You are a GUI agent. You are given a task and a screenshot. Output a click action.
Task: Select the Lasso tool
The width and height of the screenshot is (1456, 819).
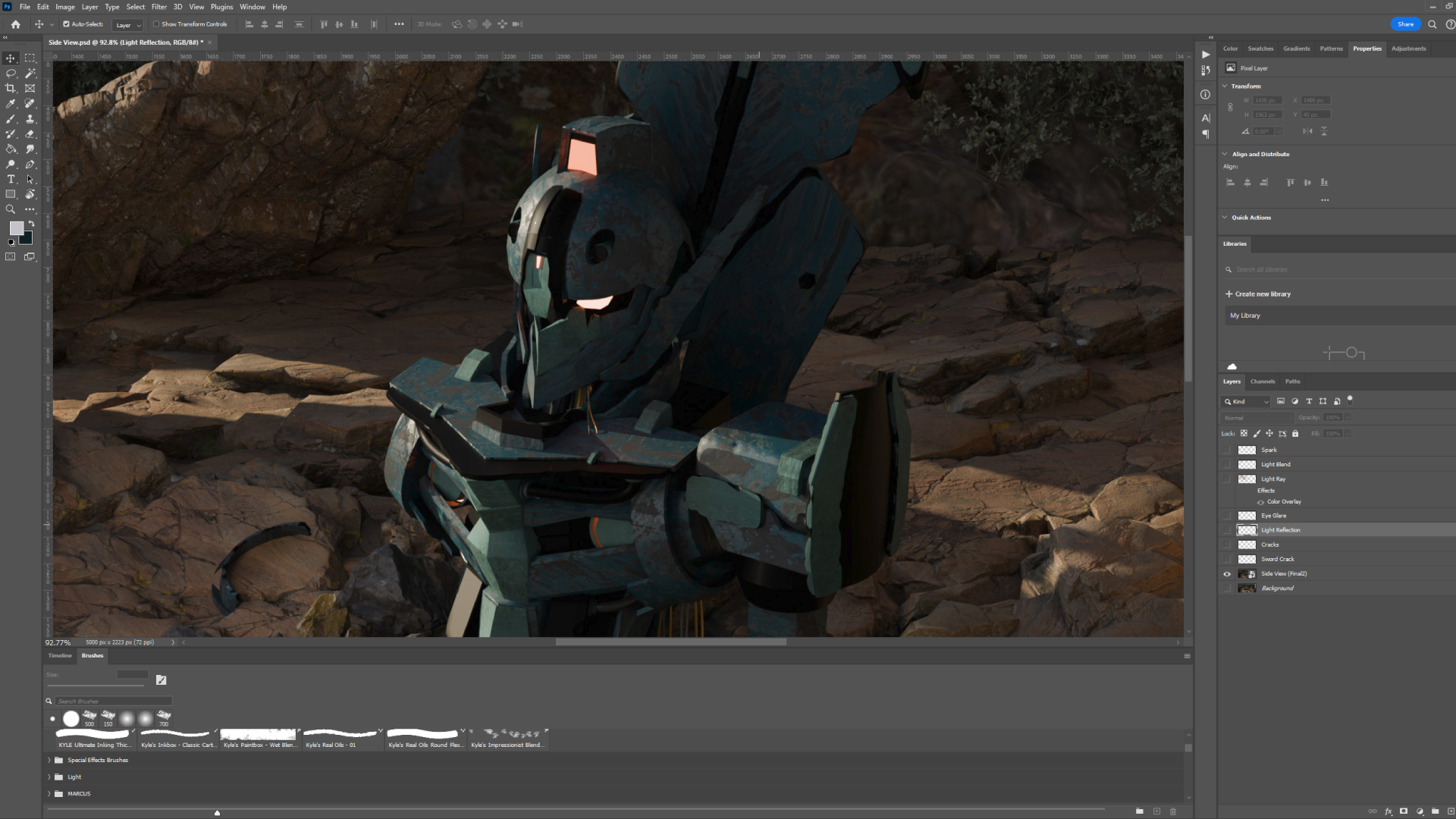point(11,74)
